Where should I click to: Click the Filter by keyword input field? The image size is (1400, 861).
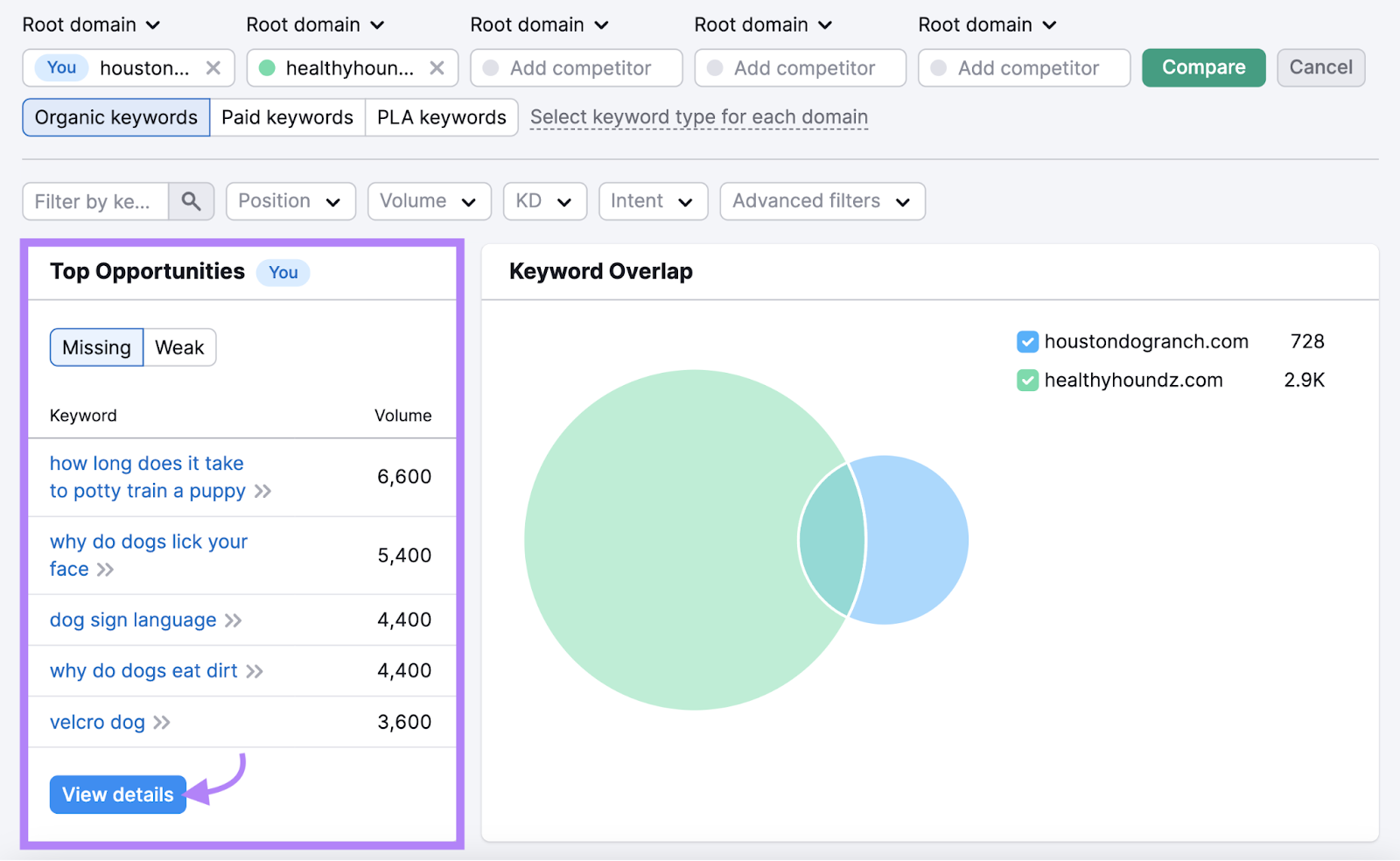pos(94,201)
